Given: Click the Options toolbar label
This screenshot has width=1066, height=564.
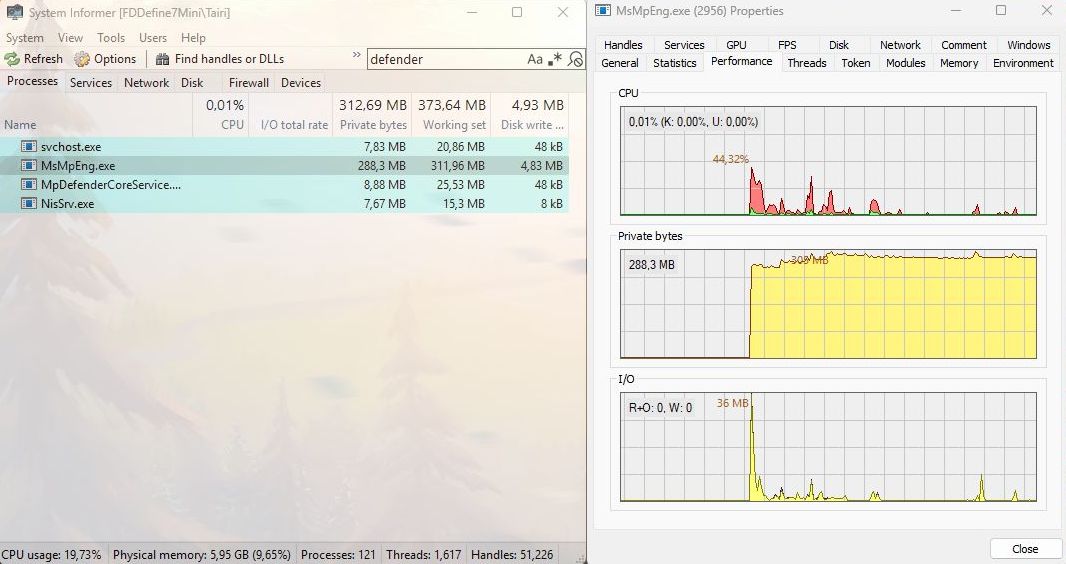Looking at the screenshot, I should click(115, 59).
